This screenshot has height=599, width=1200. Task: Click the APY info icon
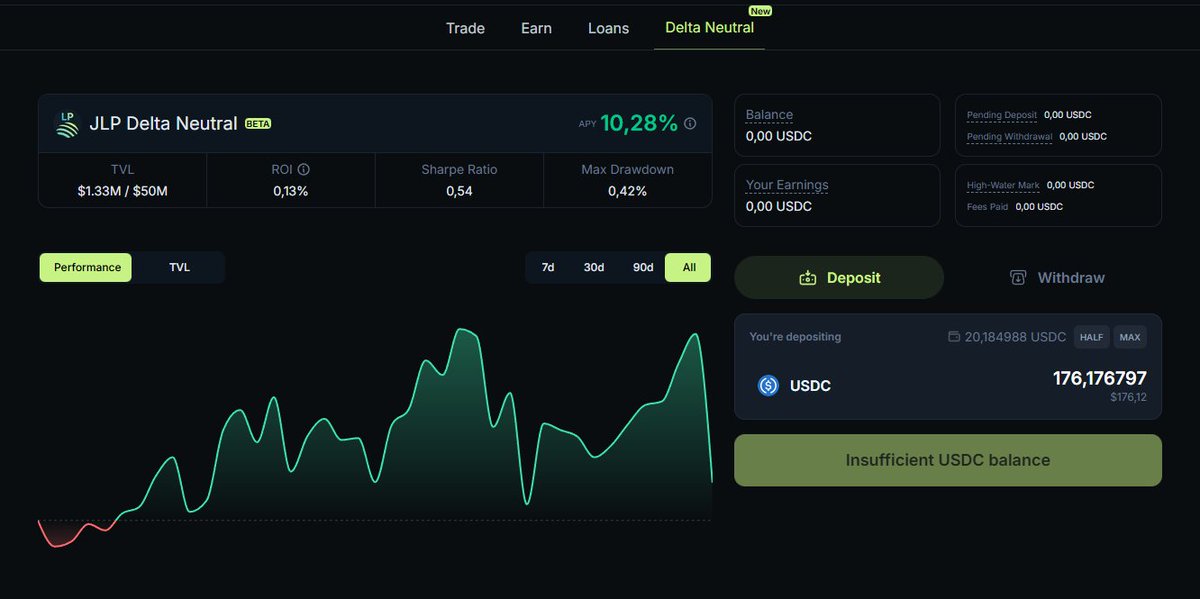tap(689, 124)
